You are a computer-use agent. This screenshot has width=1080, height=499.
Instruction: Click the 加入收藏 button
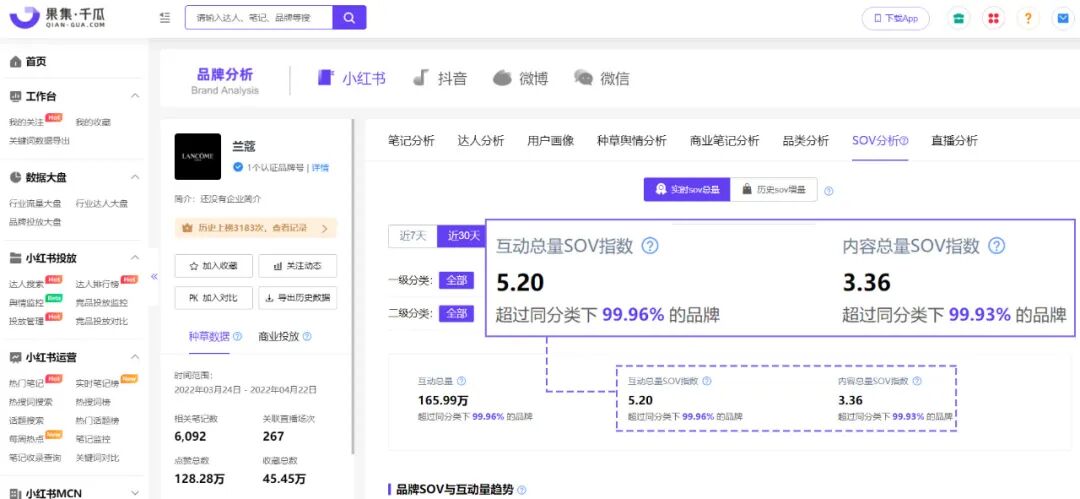[214, 266]
